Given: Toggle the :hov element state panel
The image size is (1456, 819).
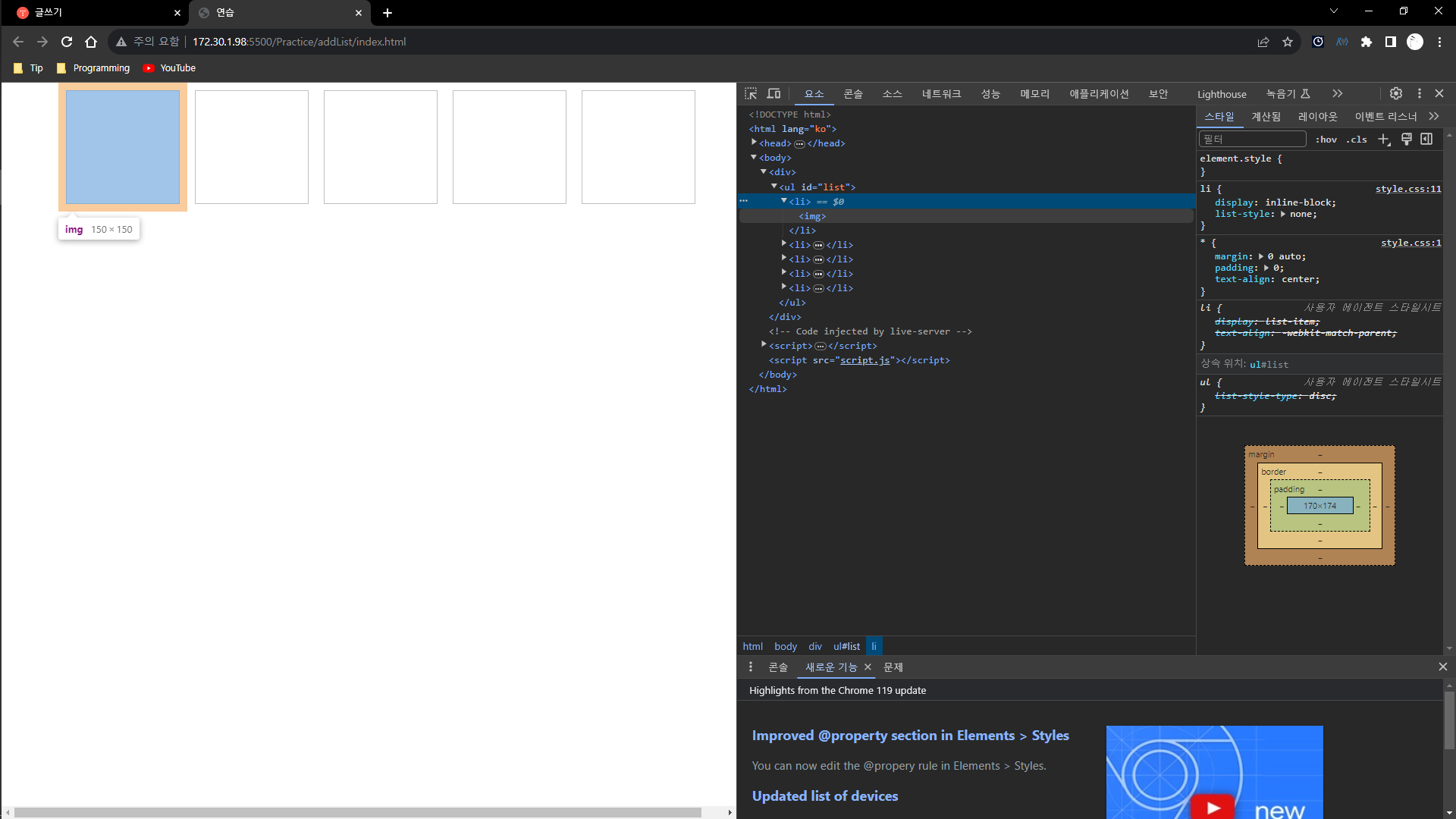Looking at the screenshot, I should (1326, 140).
